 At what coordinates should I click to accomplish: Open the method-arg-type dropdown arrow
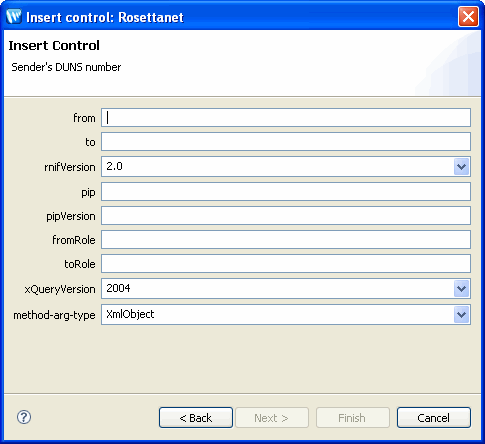462,314
